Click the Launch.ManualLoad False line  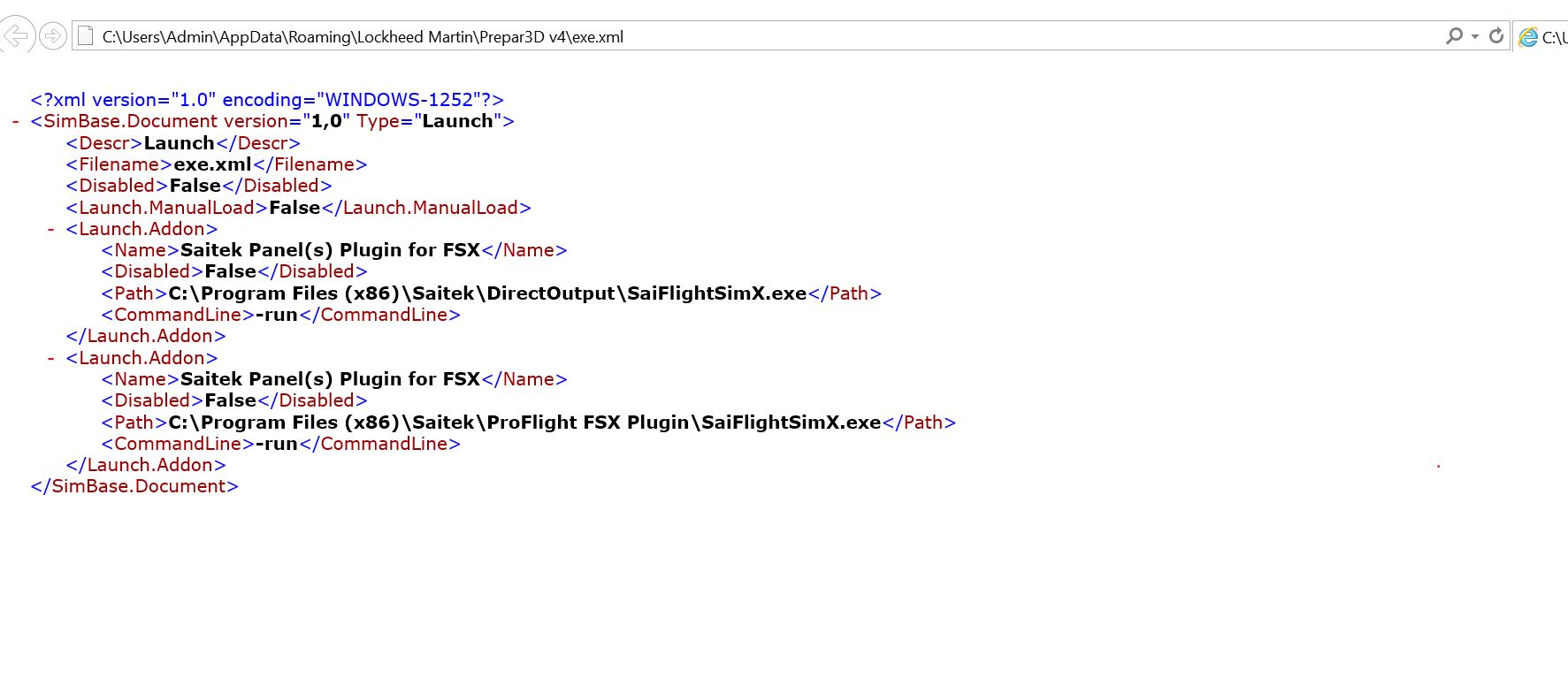pyautogui.click(x=298, y=208)
